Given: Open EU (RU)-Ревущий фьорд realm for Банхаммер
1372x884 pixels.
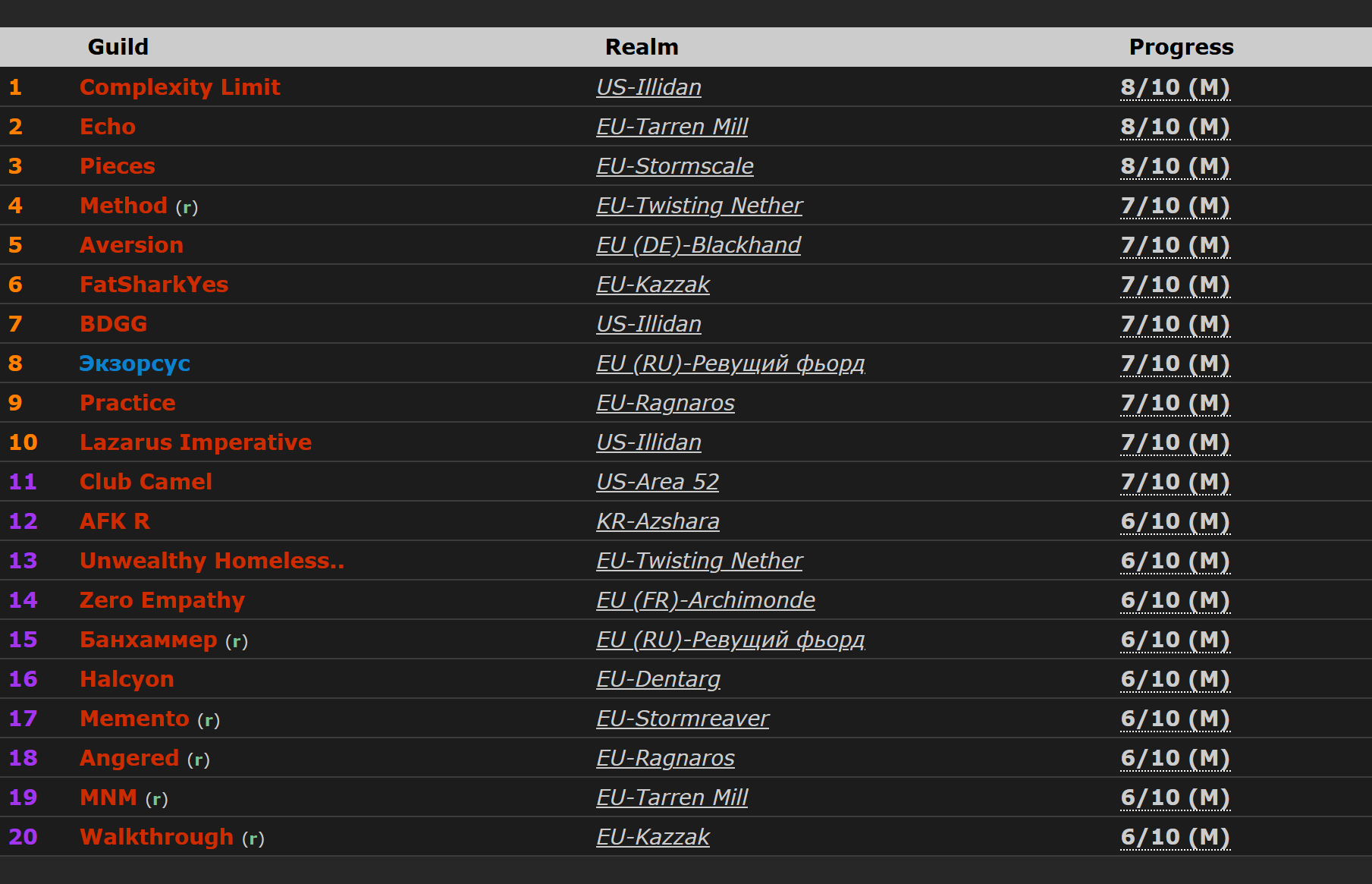Looking at the screenshot, I should point(730,640).
